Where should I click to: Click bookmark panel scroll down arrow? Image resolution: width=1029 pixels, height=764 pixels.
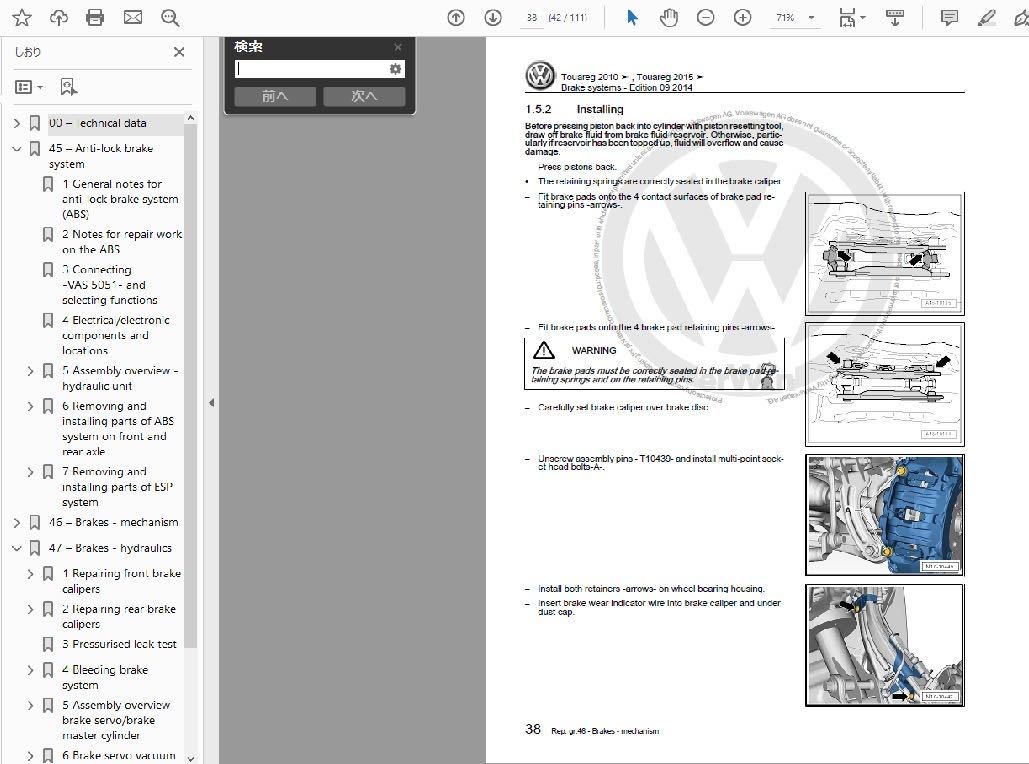pyautogui.click(x=190, y=758)
